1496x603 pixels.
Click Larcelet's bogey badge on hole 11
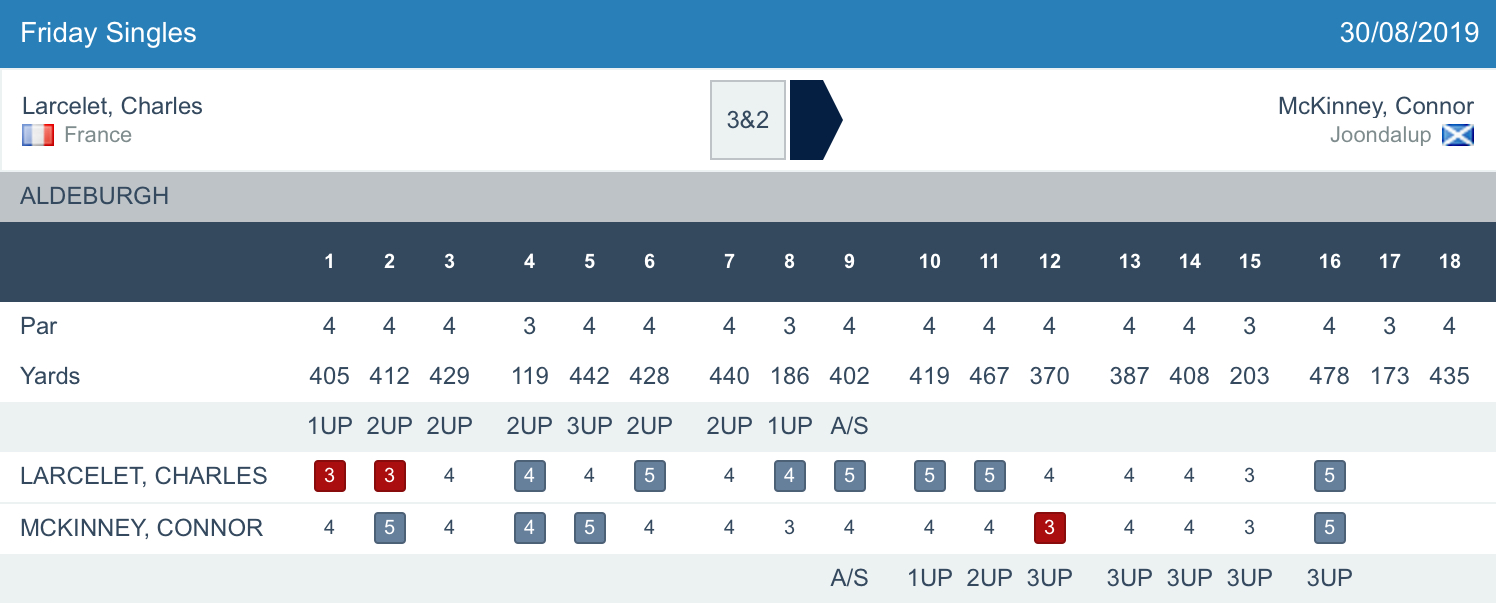(989, 476)
